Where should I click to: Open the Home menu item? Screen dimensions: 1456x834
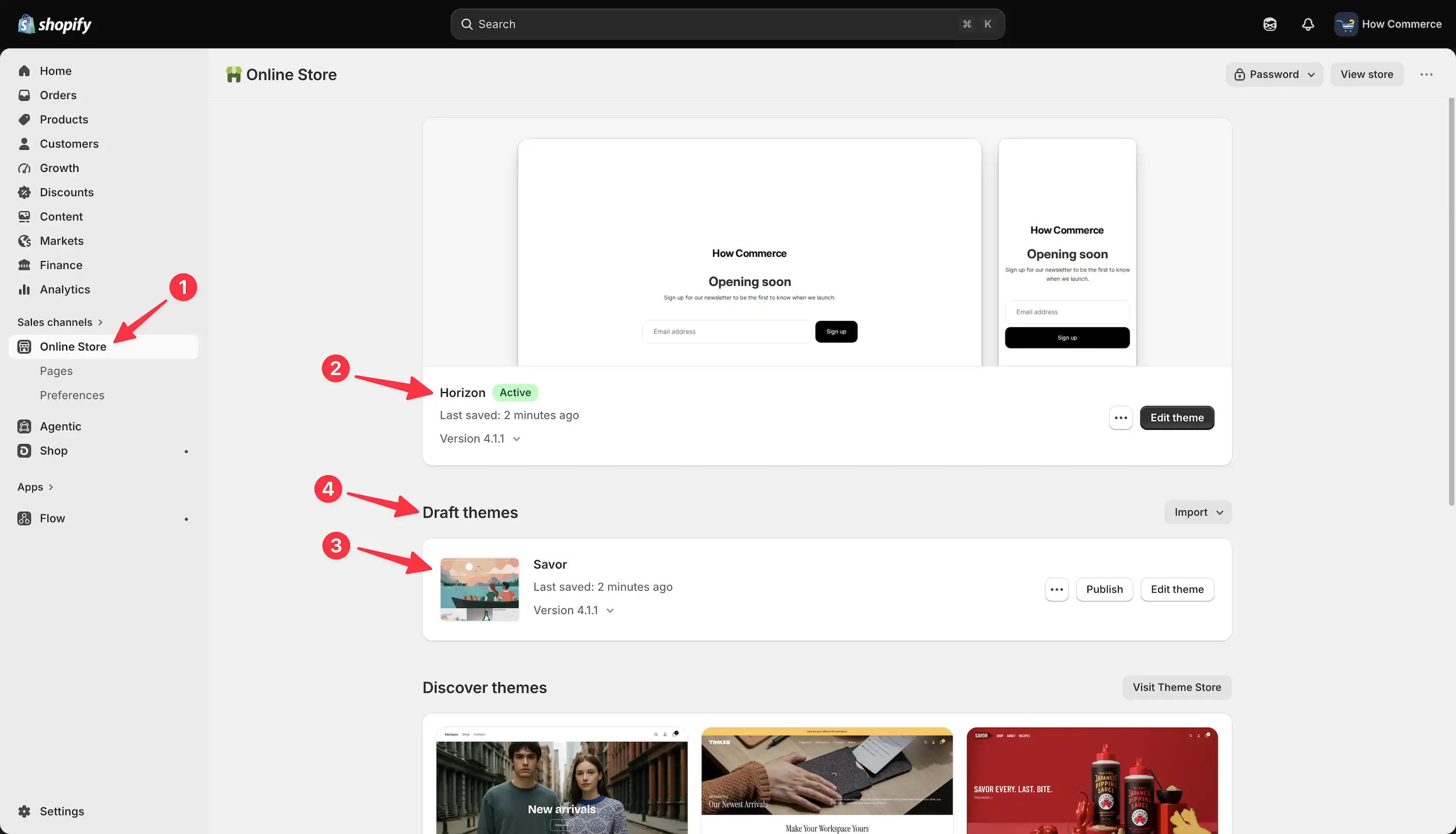coord(104,71)
